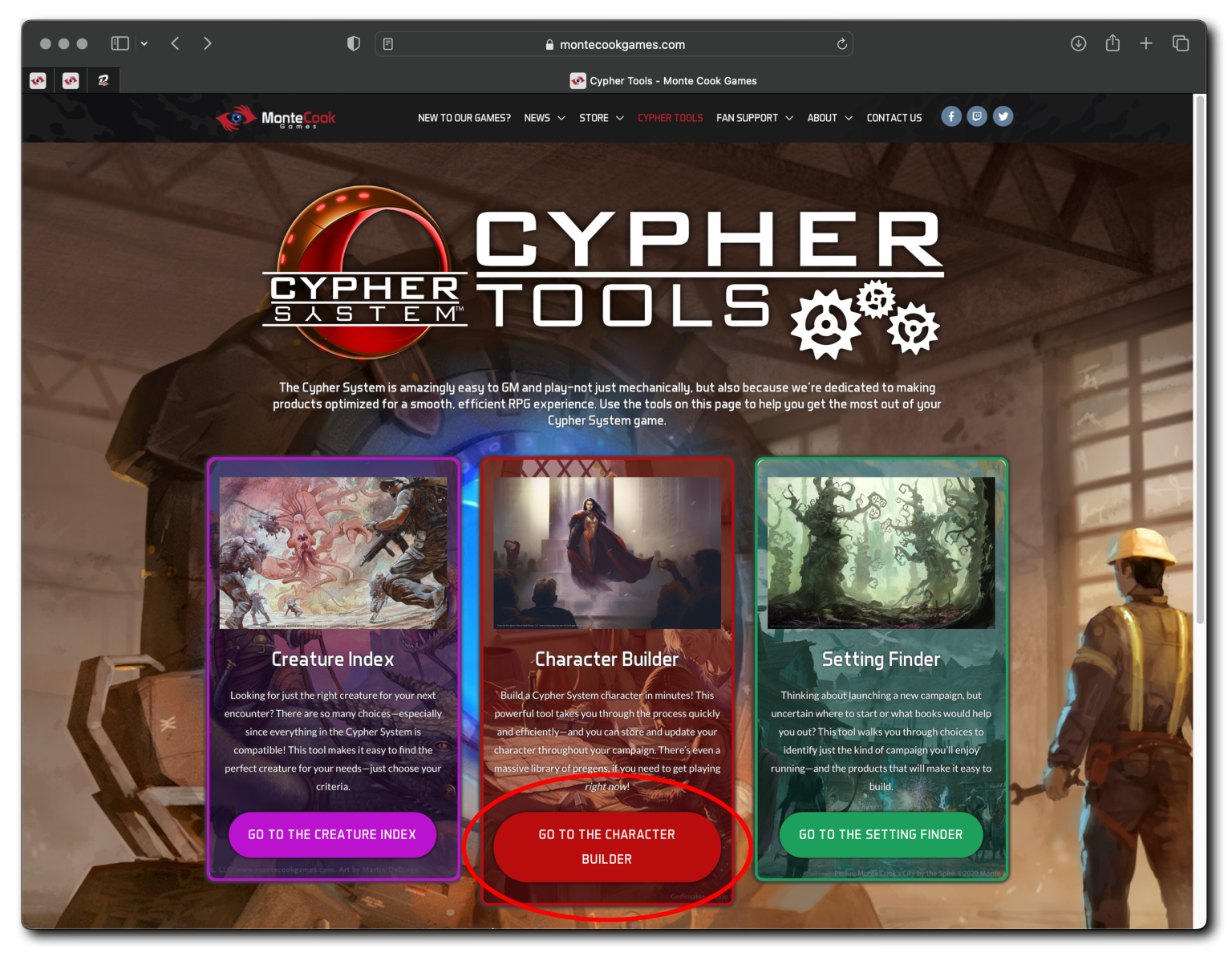Click the privacy shield icon in the toolbar
The height and width of the screenshot is (953, 1232).
point(353,43)
